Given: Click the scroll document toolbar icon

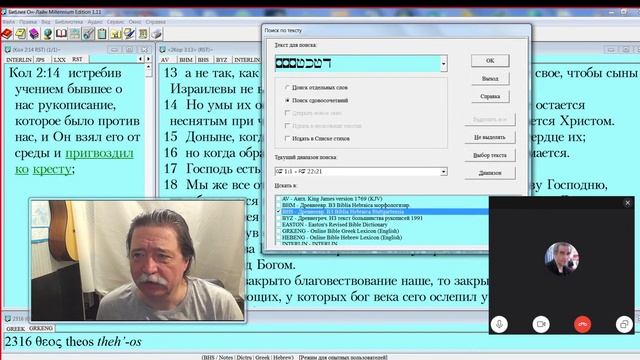Looking at the screenshot, I should 143,34.
